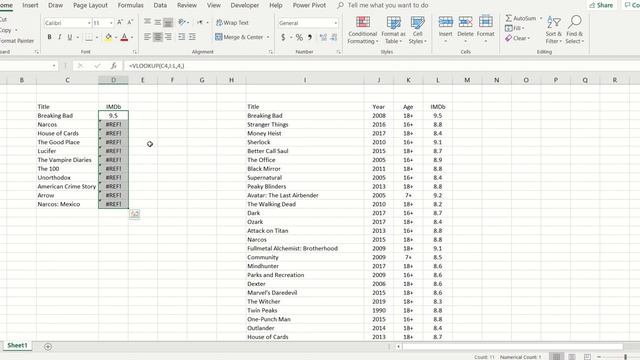The image size is (640, 360).
Task: Toggle Italic formatting
Action: (x=60, y=37)
